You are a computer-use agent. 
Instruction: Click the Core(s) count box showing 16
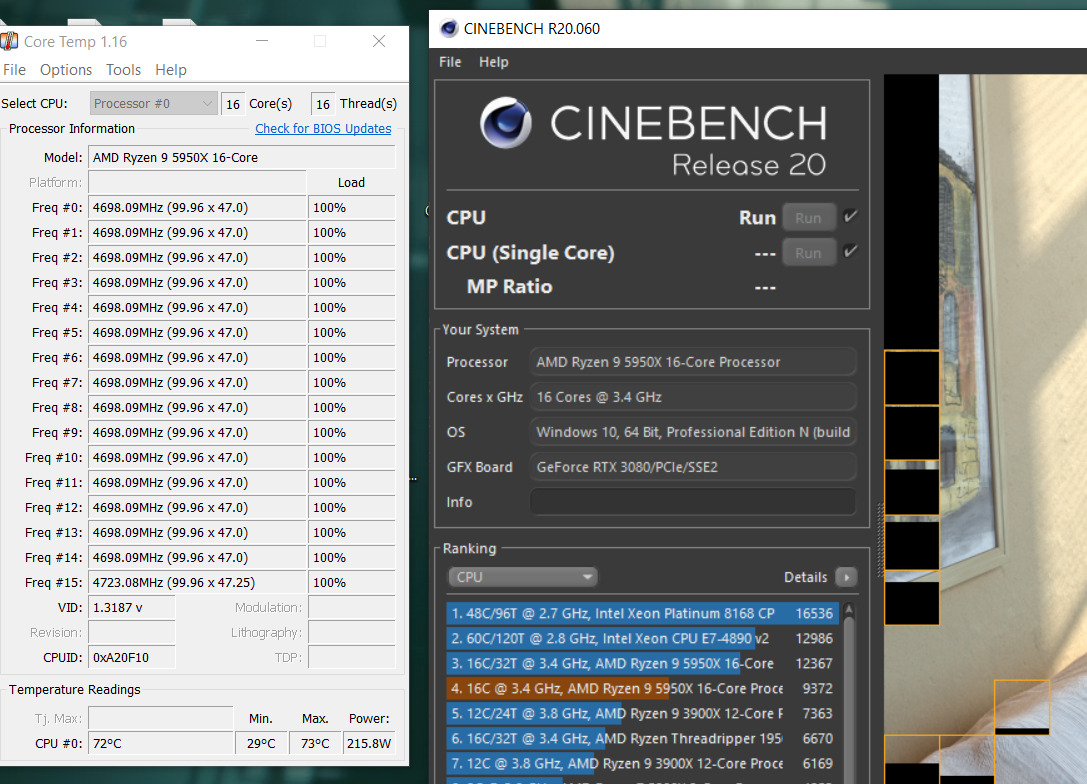coord(233,104)
